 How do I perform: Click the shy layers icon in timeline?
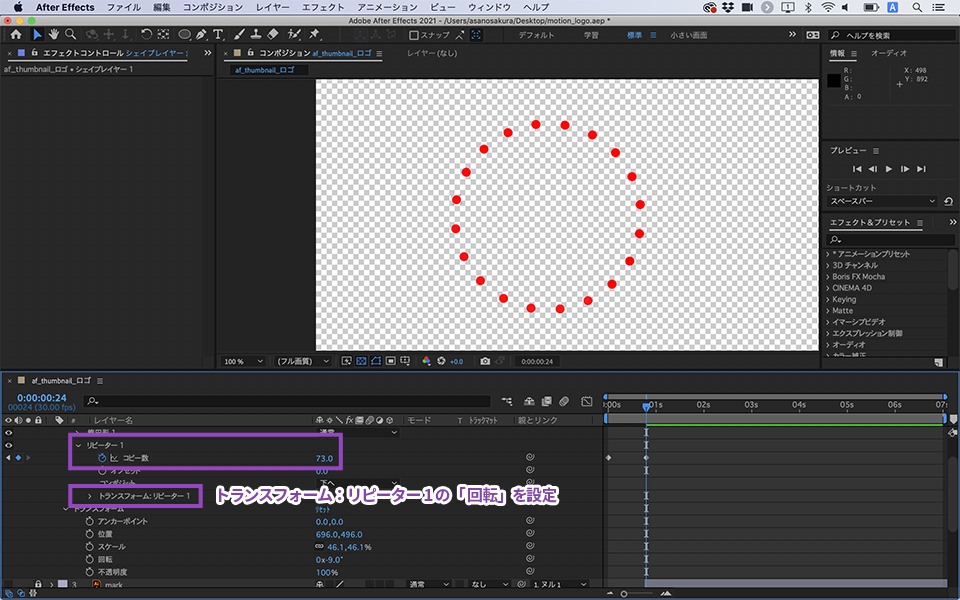[529, 402]
